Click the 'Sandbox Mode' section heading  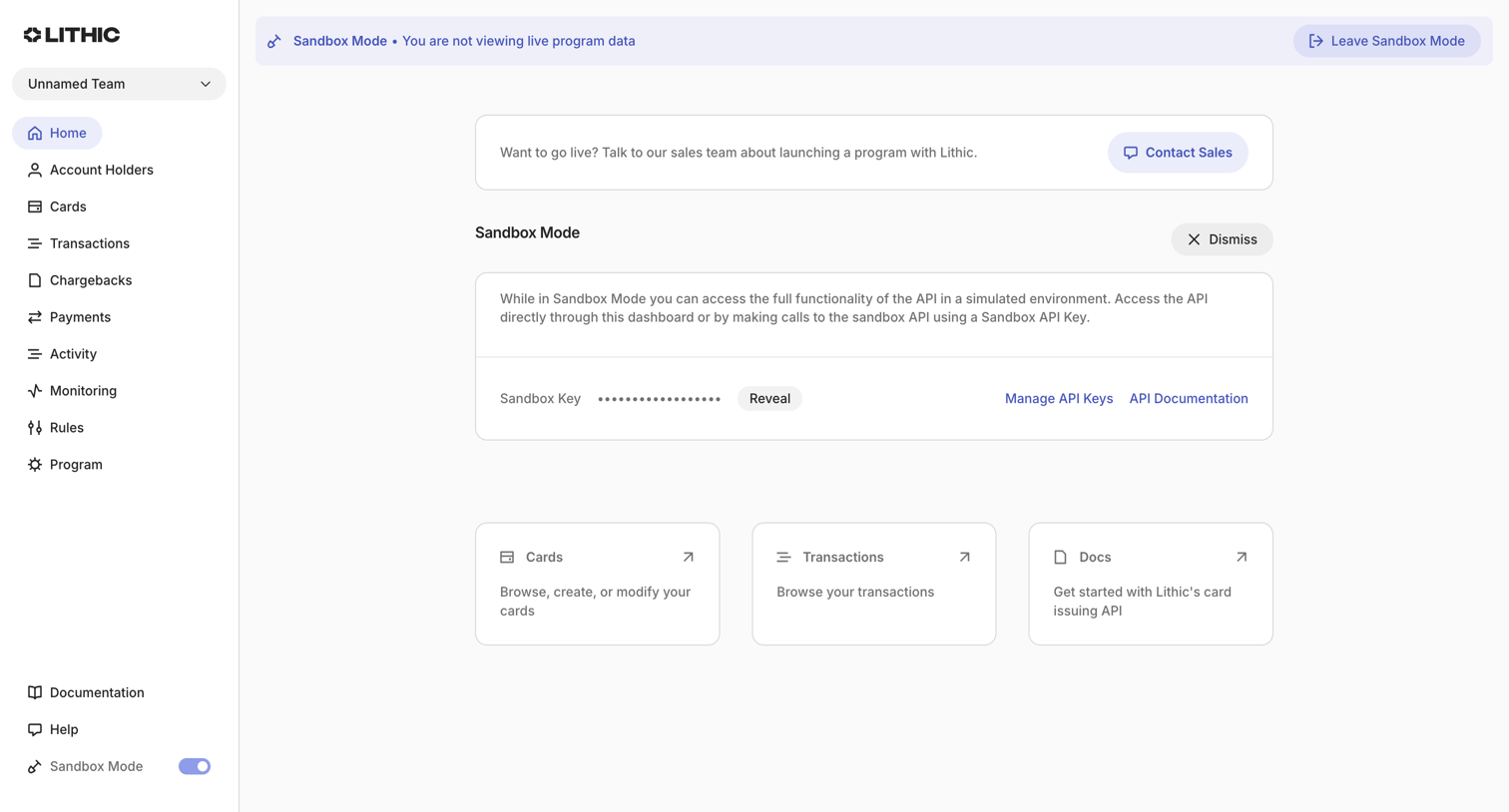pos(527,232)
